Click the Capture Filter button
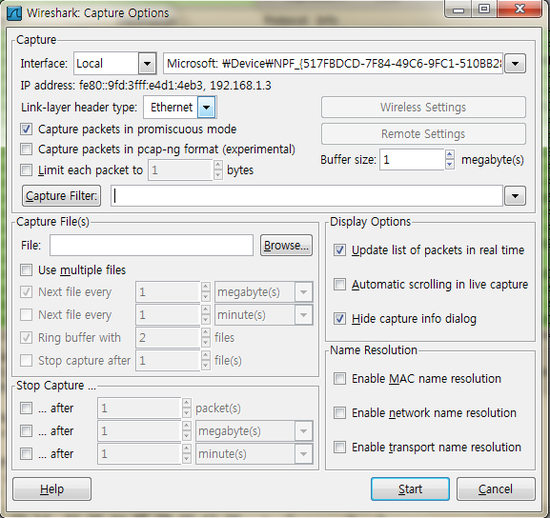 click(61, 196)
